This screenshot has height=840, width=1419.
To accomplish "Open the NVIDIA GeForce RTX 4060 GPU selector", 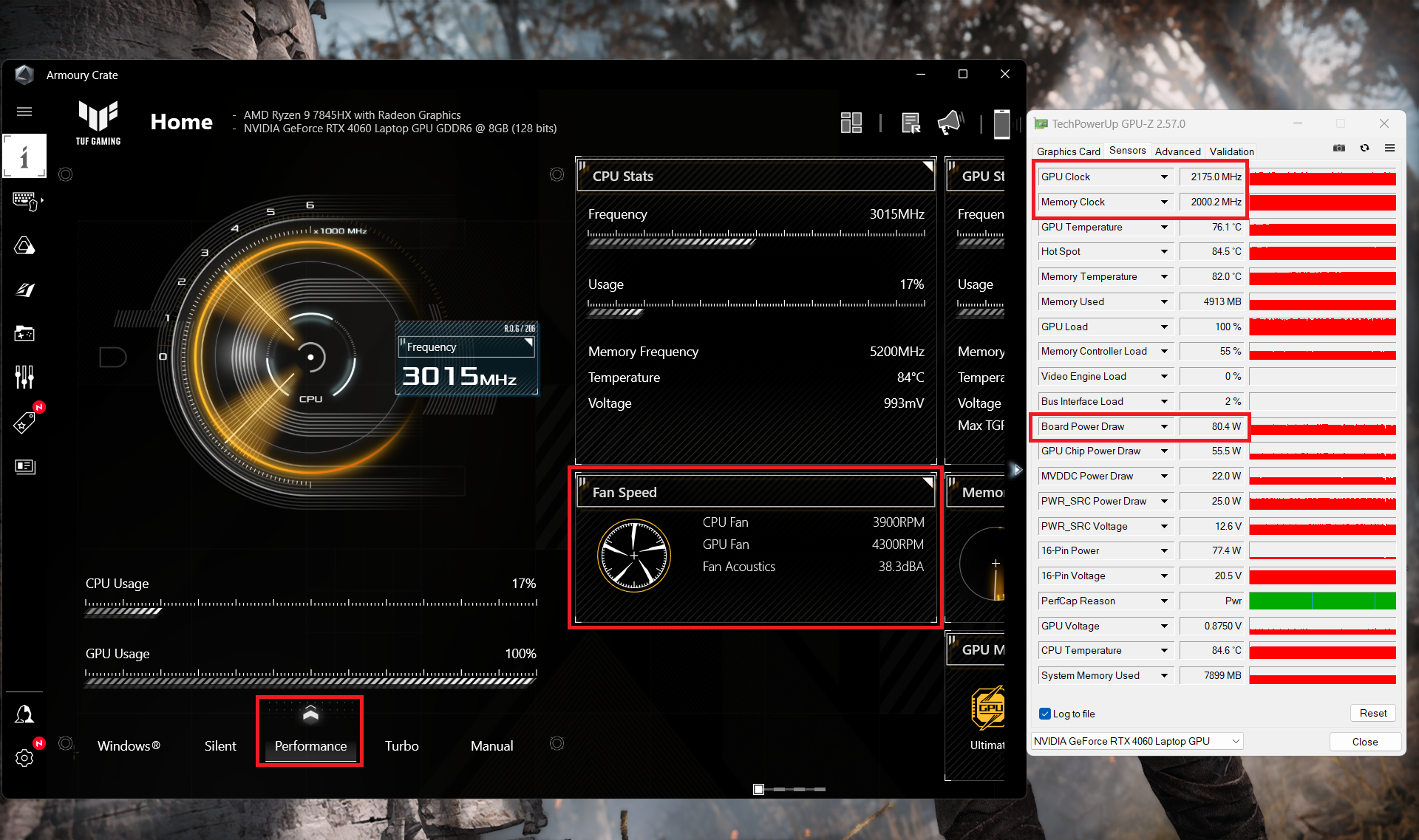I will pos(1137,741).
